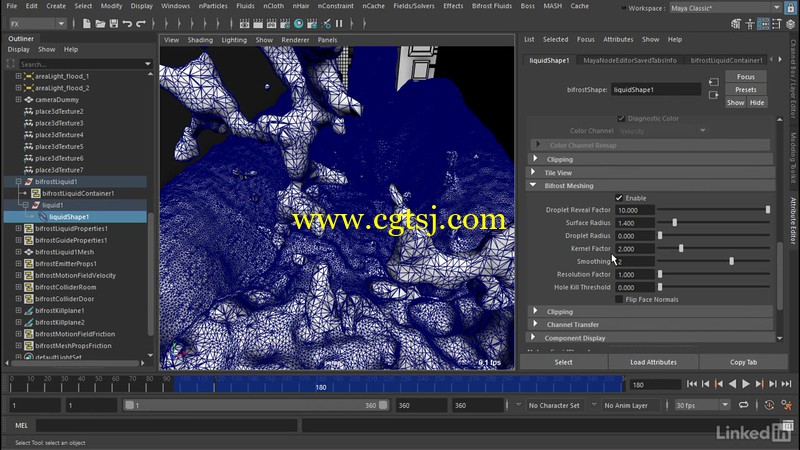Select bifrostLiquid1Mesh in the Outliner
800x450 pixels.
tap(64, 252)
